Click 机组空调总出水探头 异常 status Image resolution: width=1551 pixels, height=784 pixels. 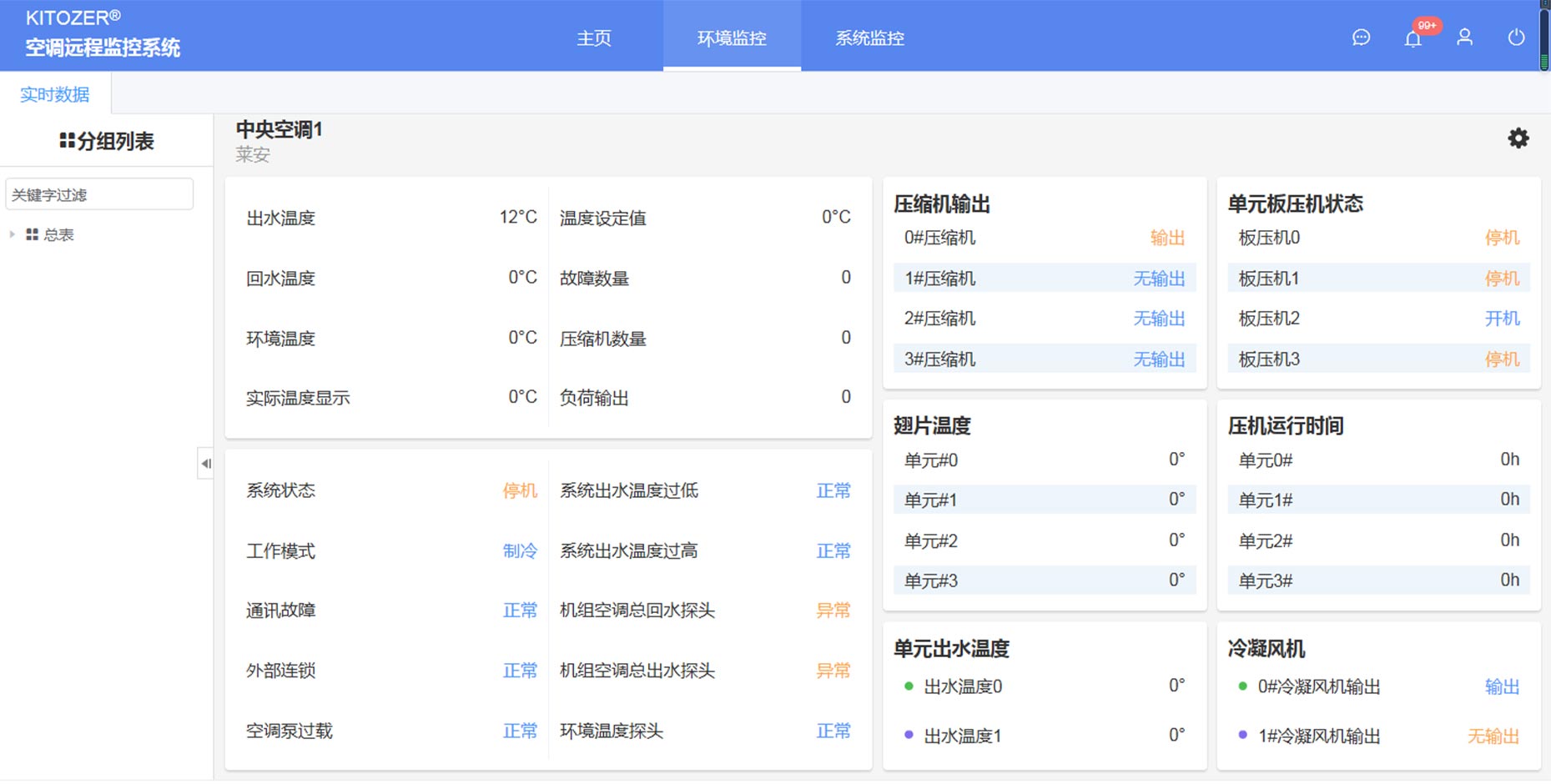coord(833,671)
